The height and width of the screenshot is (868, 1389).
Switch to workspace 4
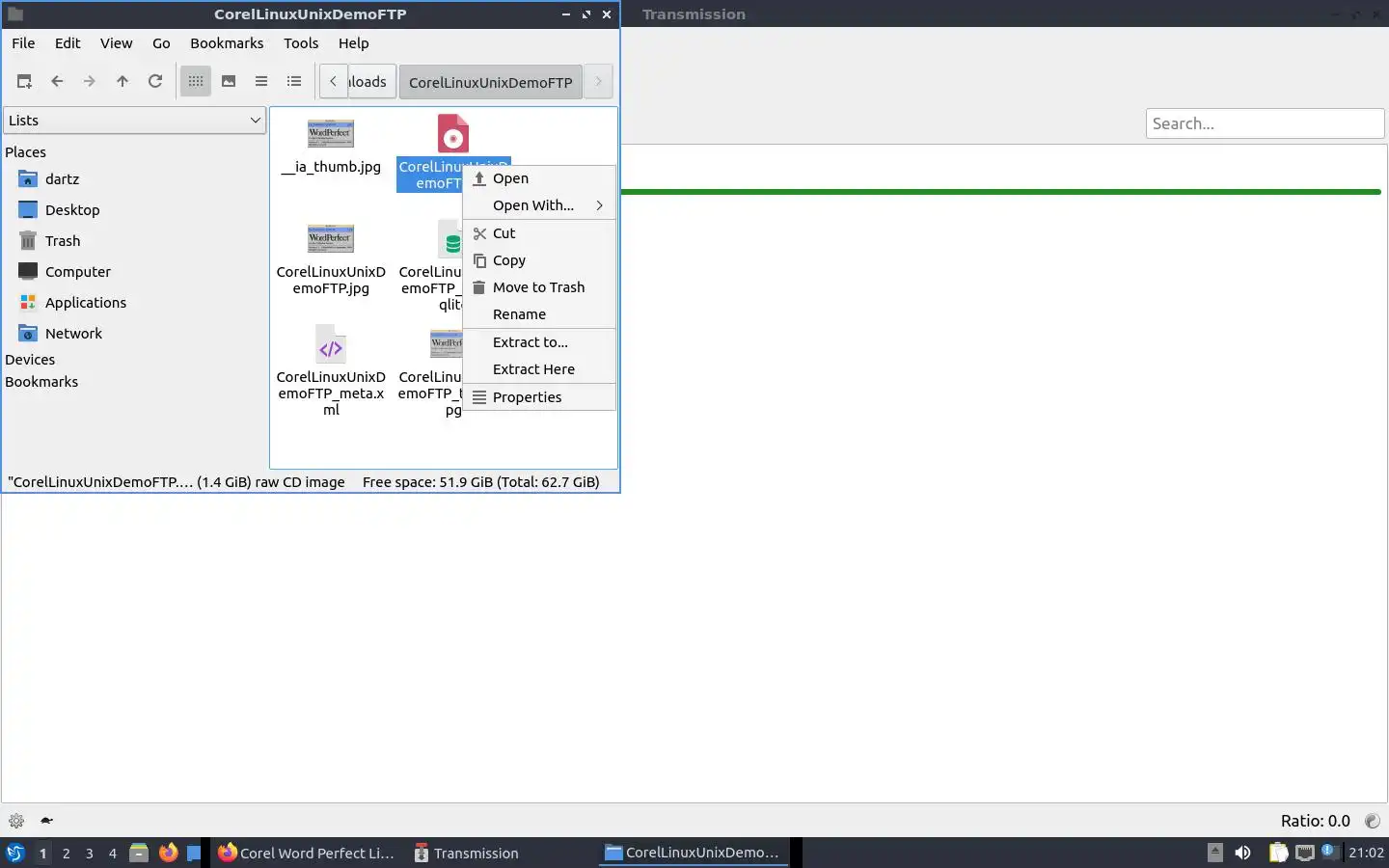[113, 854]
